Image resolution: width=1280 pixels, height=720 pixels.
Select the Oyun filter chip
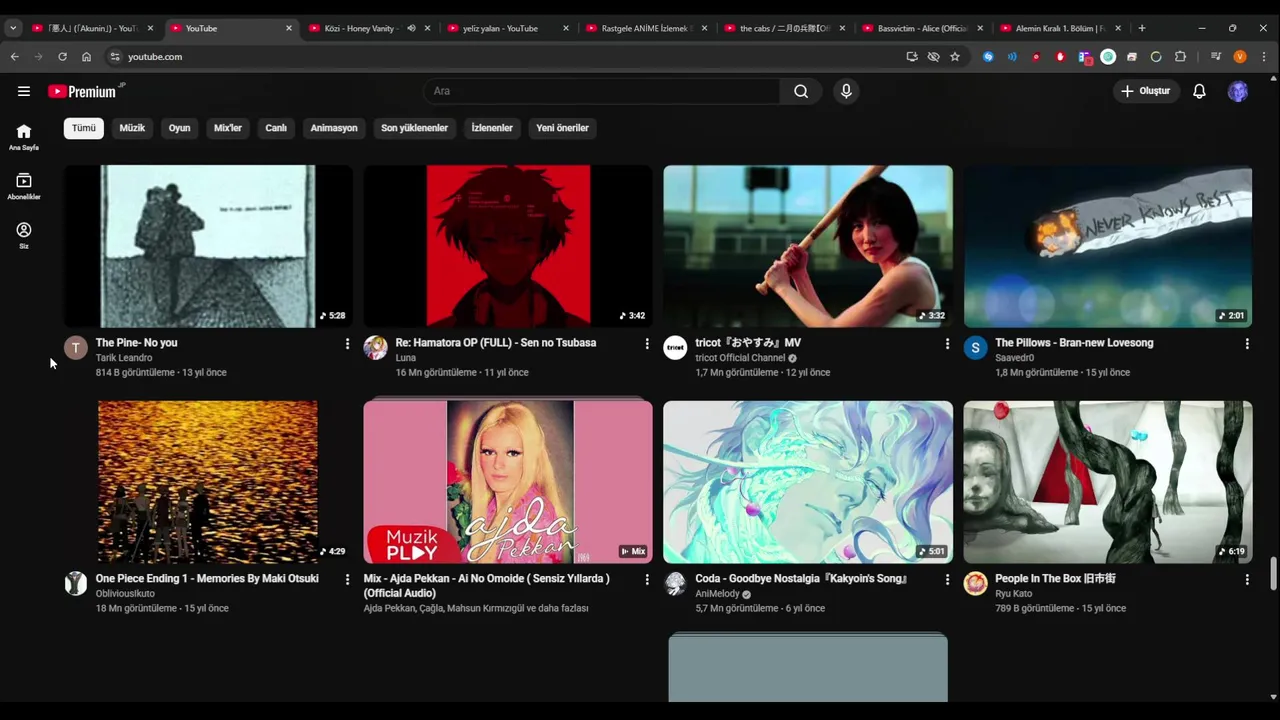coord(179,128)
